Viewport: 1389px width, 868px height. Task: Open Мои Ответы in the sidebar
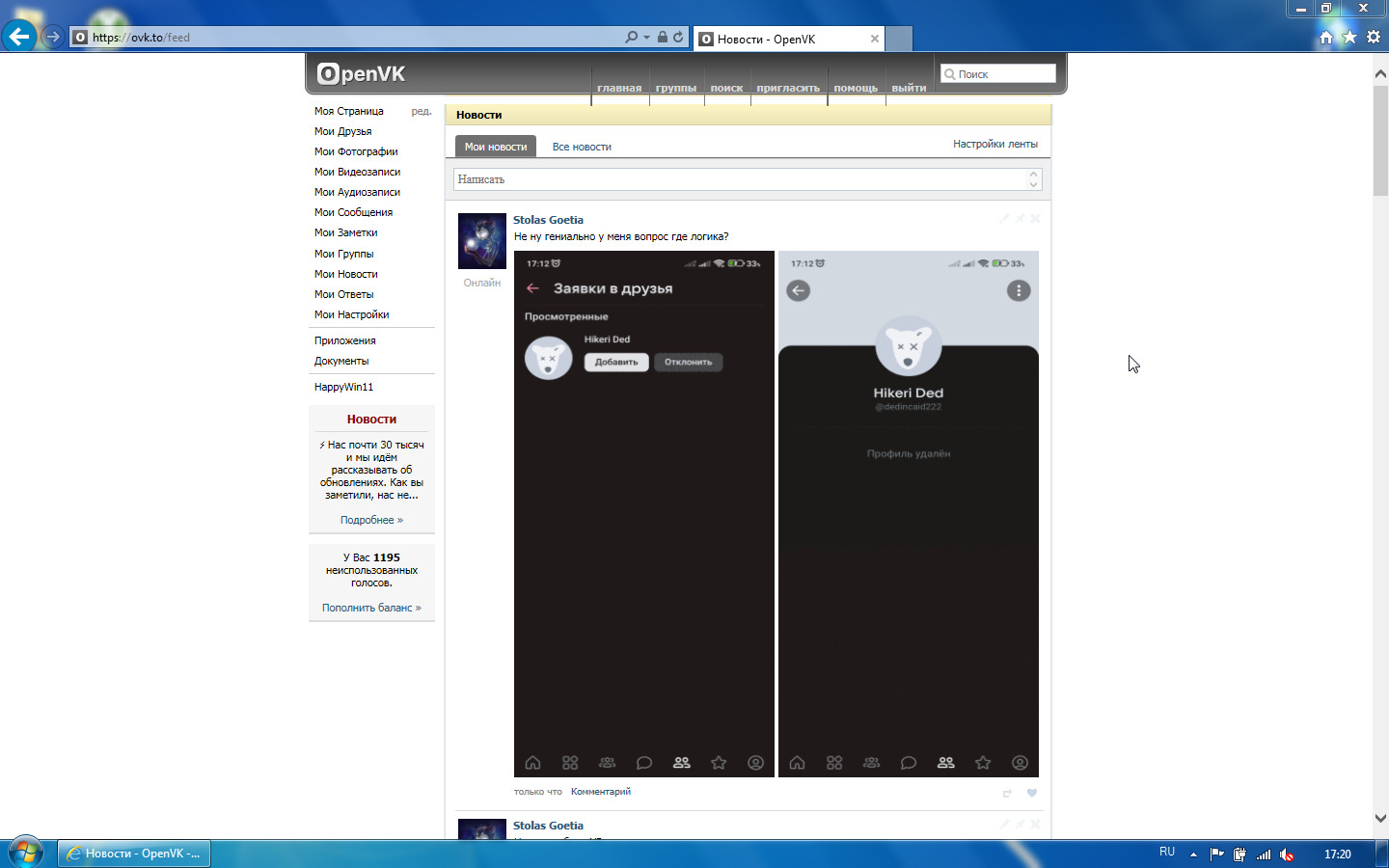click(343, 294)
